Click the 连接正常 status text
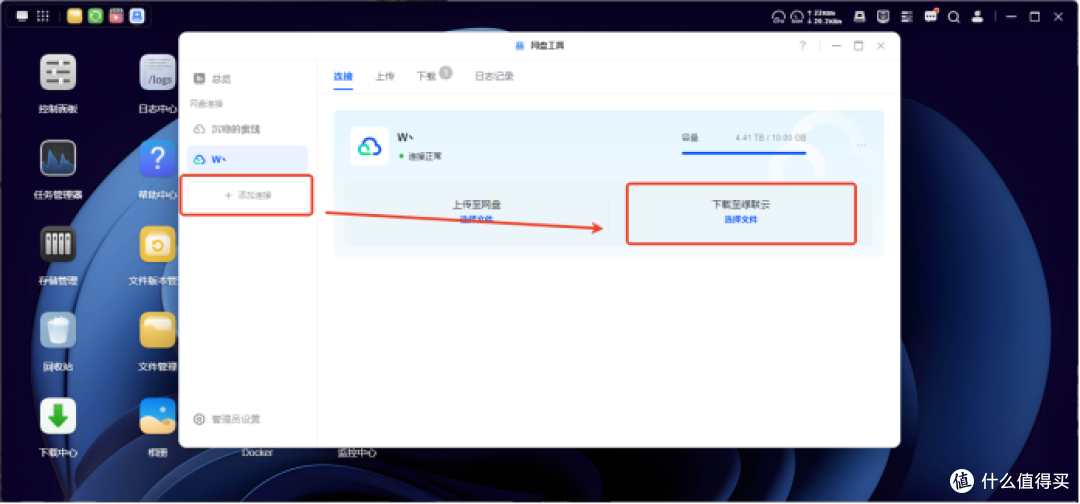The height and width of the screenshot is (504, 1080). (x=424, y=157)
